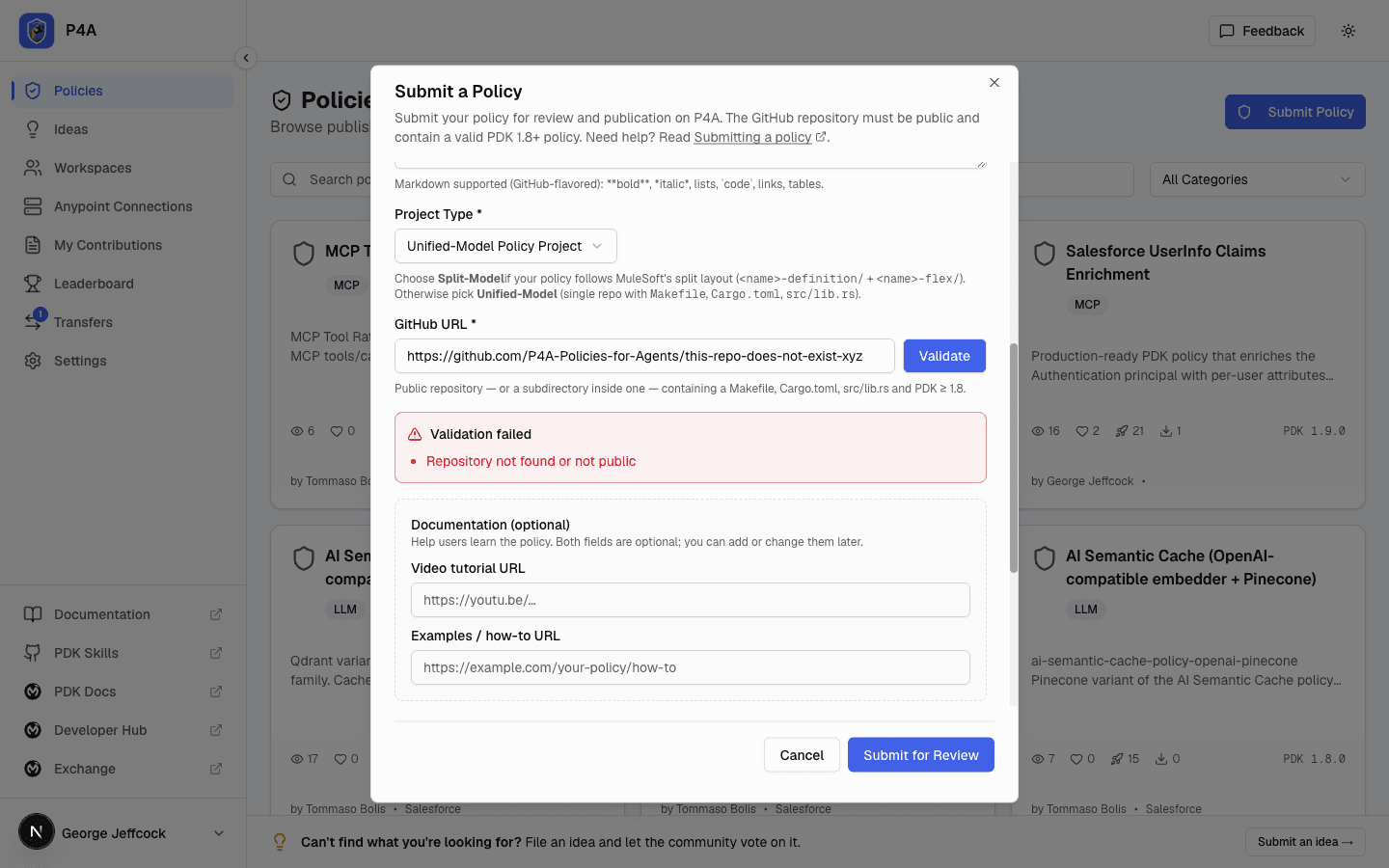Click the Cancel button
This screenshot has width=1389, height=868.
tap(802, 755)
